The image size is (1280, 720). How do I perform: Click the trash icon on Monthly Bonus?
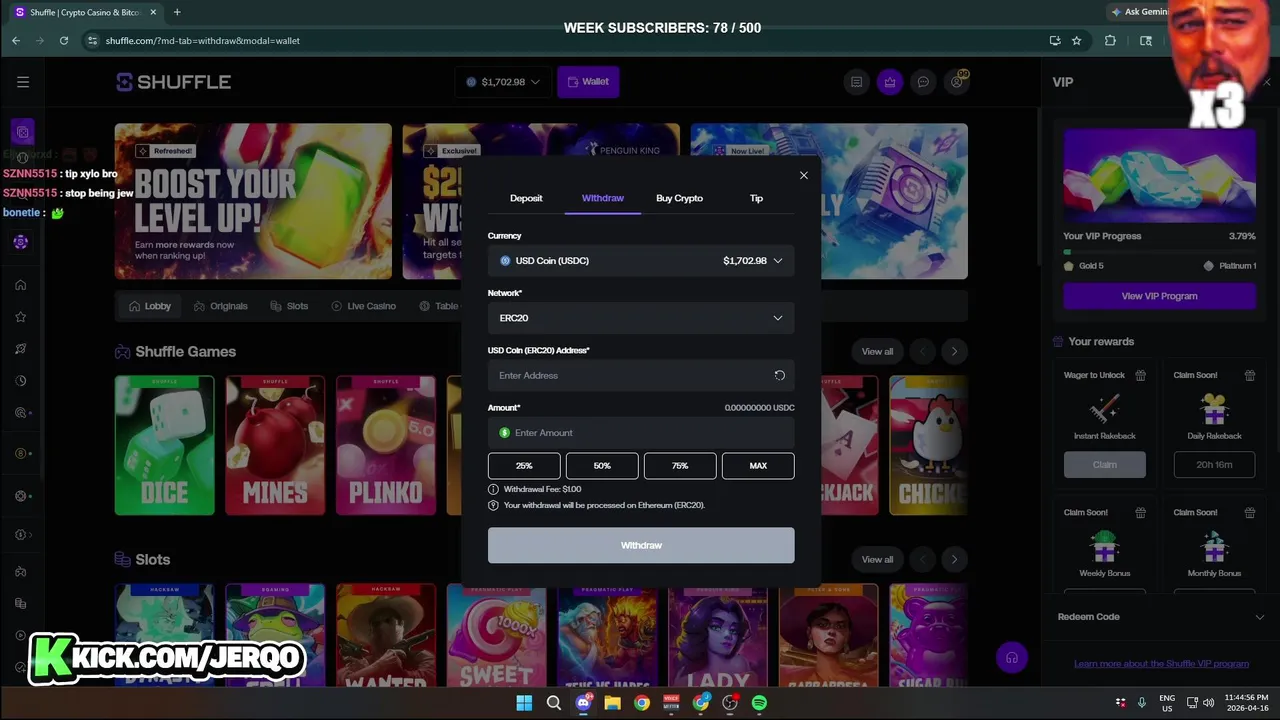(x=1250, y=512)
